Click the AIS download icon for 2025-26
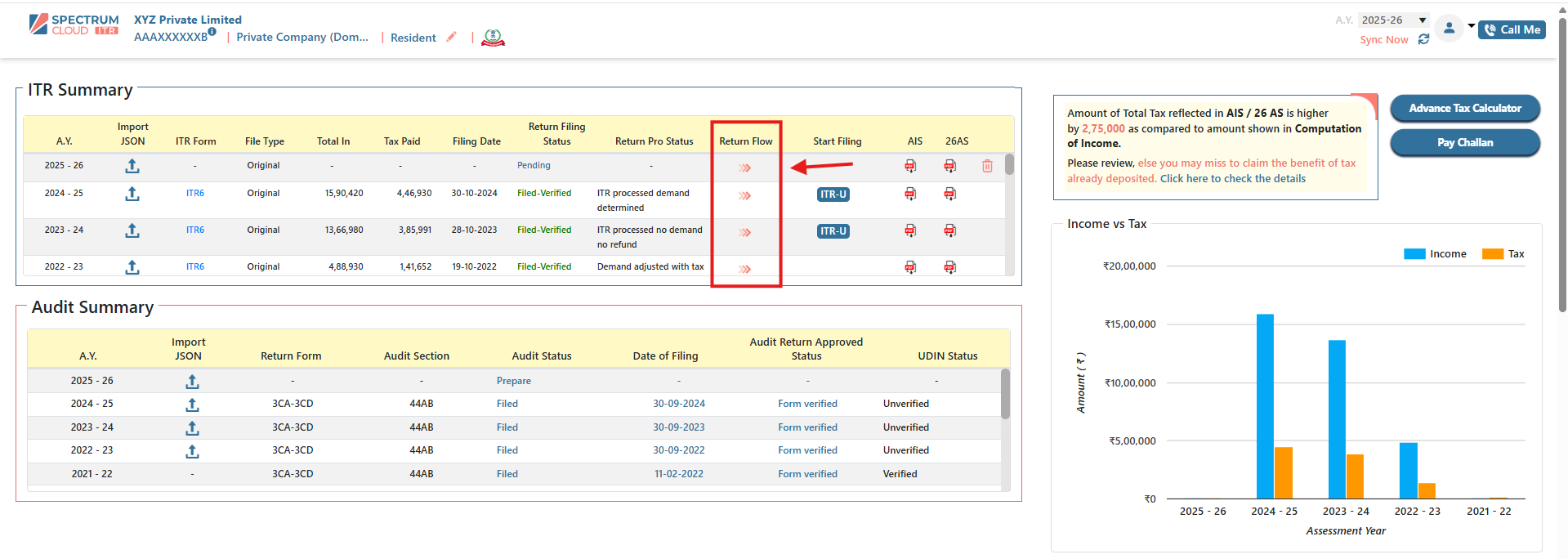This screenshot has height=559, width=1568. point(910,166)
